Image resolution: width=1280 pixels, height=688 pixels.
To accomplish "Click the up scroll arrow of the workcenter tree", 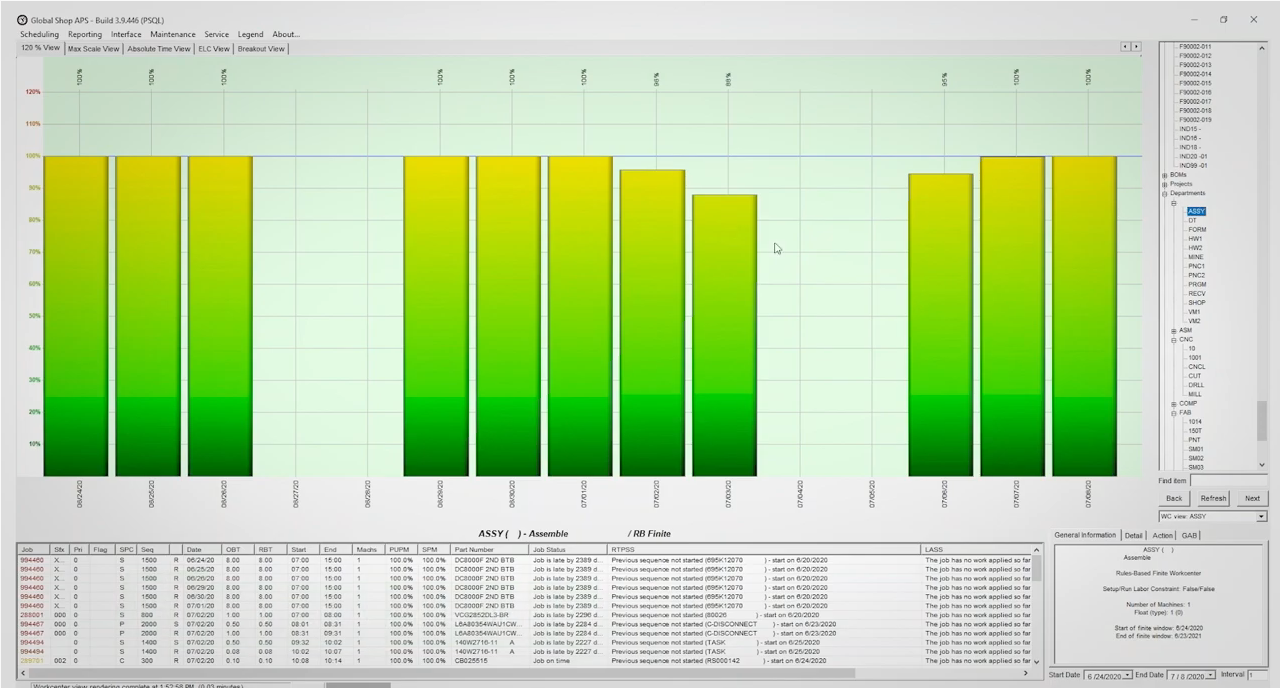I will click(1261, 46).
